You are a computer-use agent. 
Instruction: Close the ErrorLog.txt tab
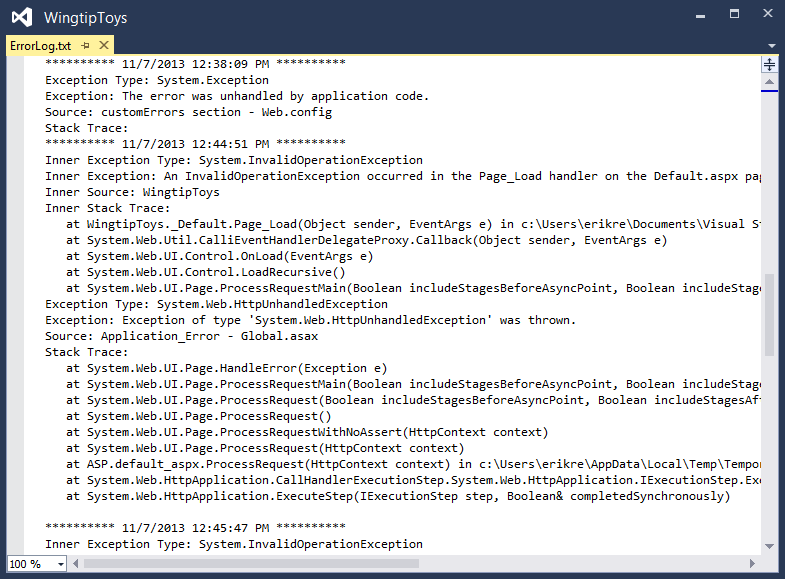click(104, 45)
